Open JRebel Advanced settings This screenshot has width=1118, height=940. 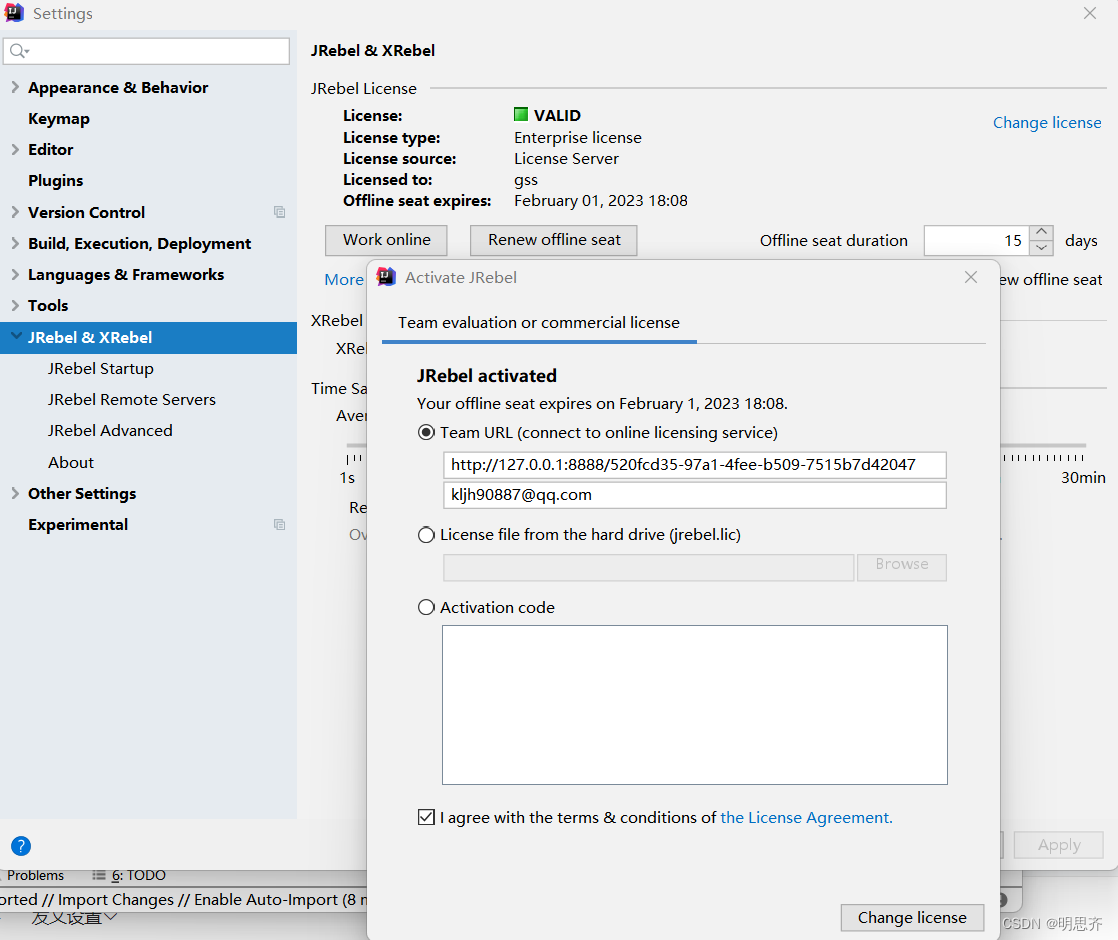pyautogui.click(x=110, y=431)
